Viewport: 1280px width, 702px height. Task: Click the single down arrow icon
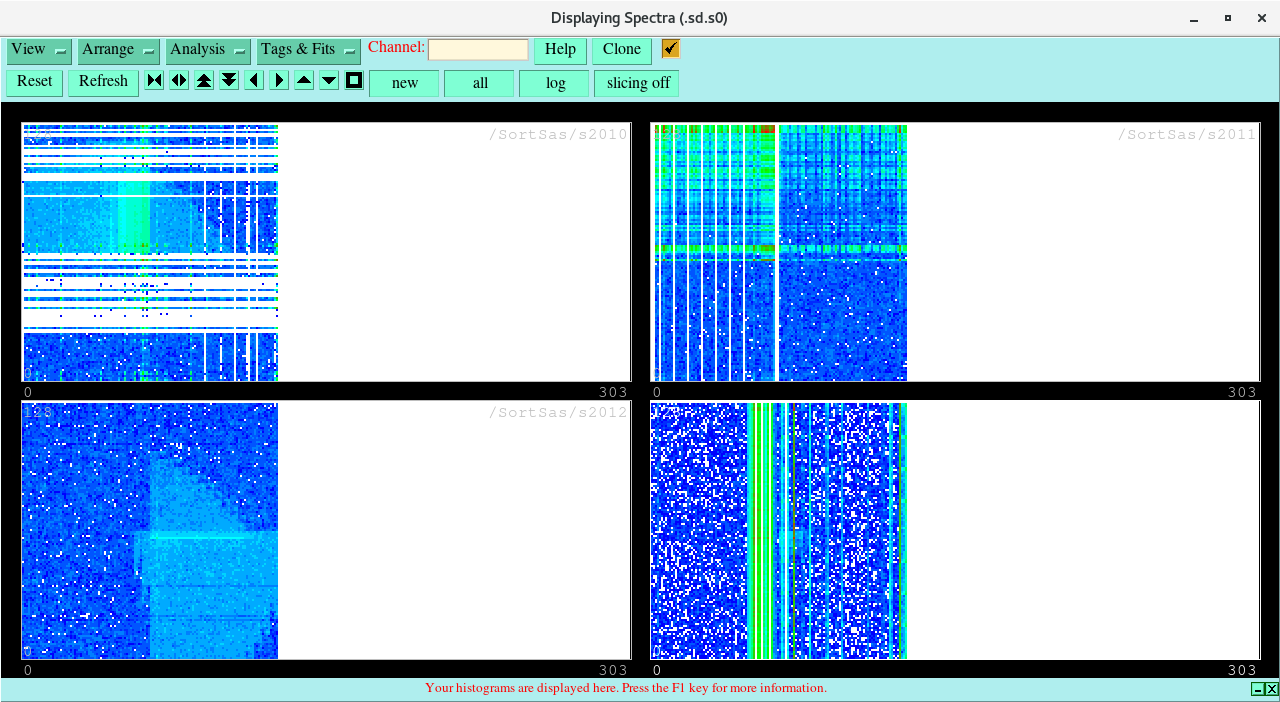(x=329, y=81)
